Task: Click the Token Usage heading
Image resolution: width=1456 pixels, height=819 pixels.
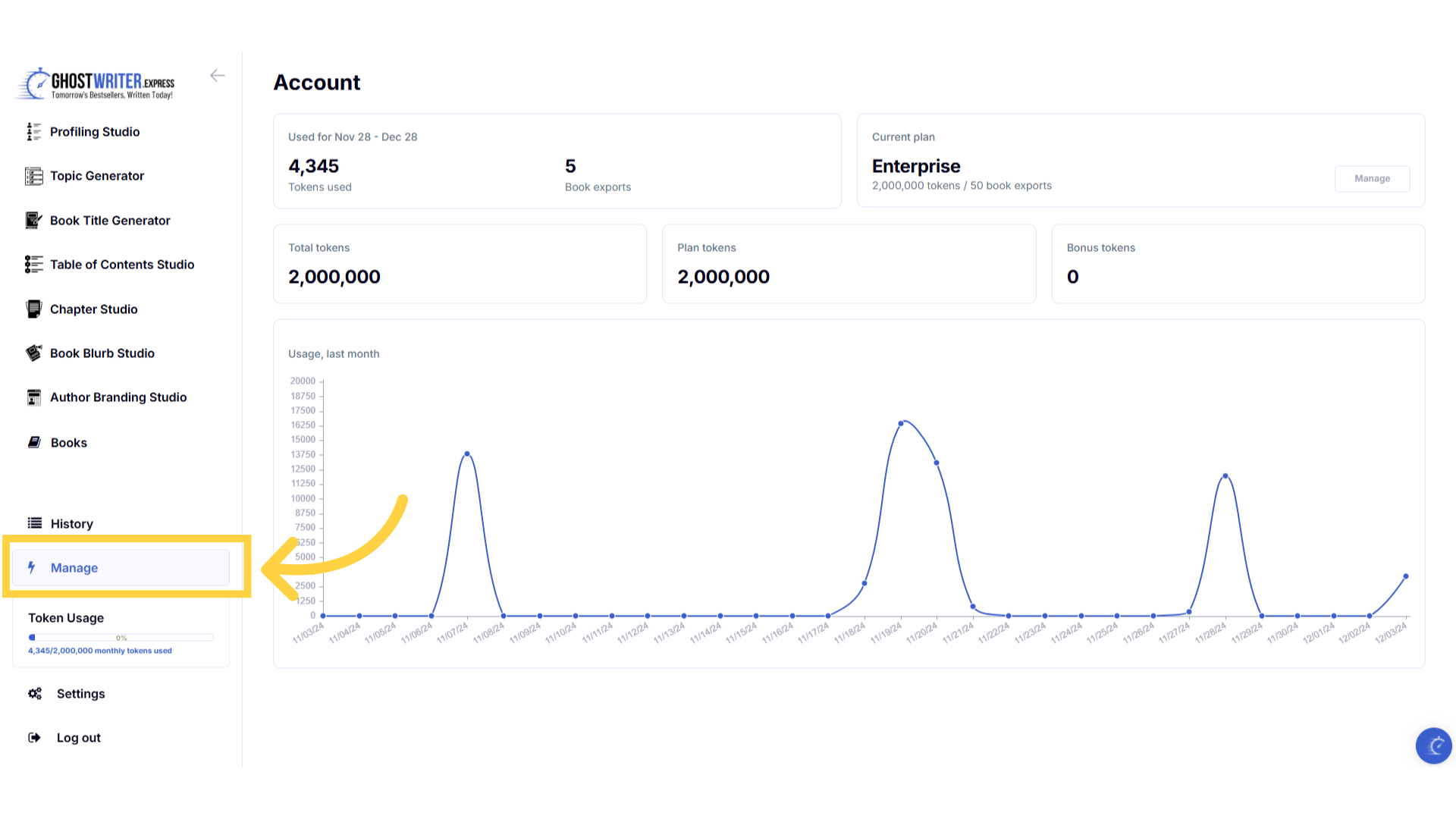Action: tap(66, 618)
